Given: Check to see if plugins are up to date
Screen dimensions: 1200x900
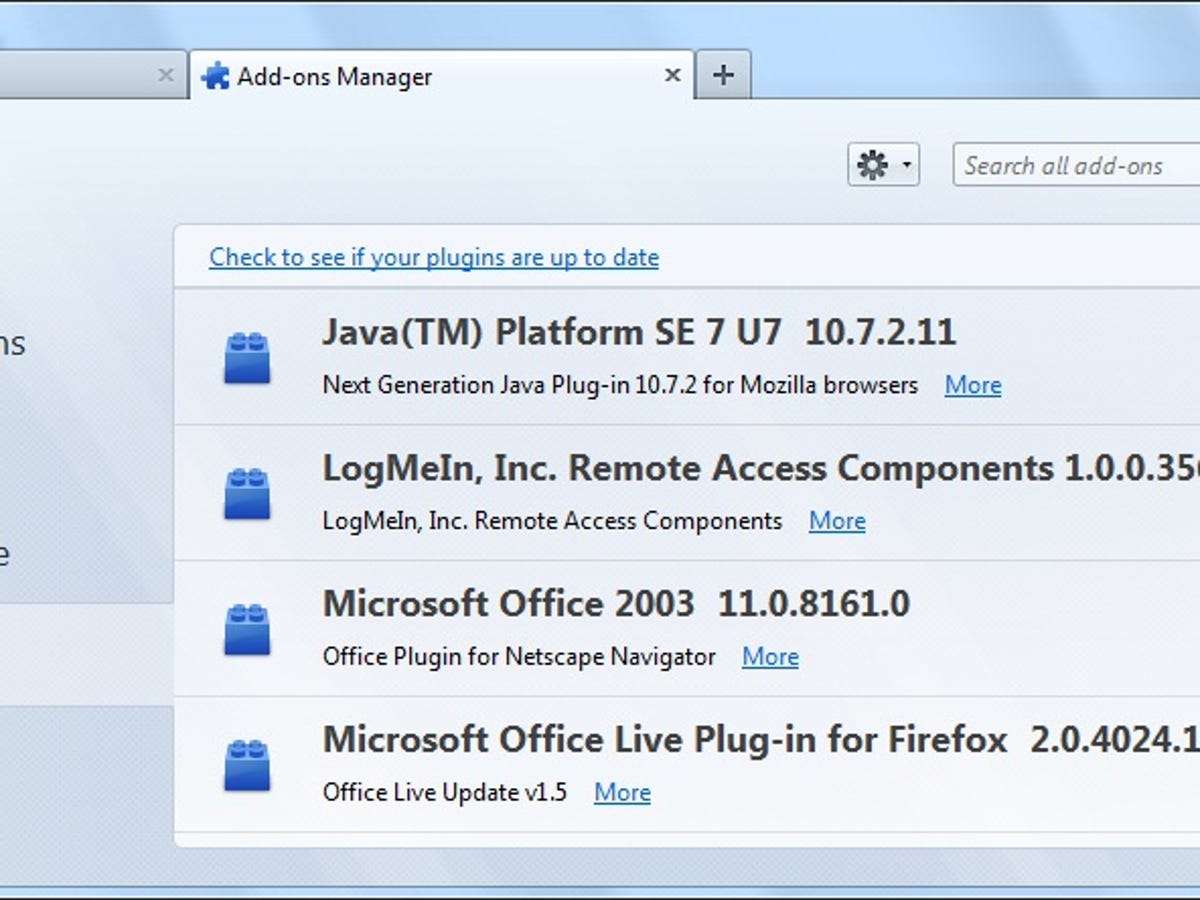Looking at the screenshot, I should (434, 257).
